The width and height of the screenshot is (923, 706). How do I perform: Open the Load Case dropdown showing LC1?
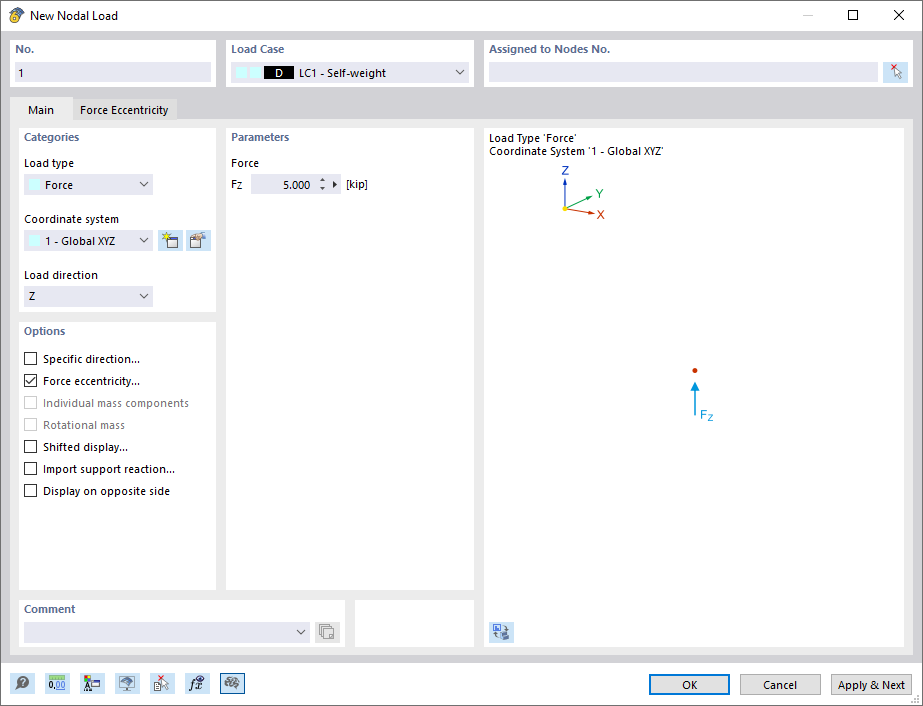[459, 72]
